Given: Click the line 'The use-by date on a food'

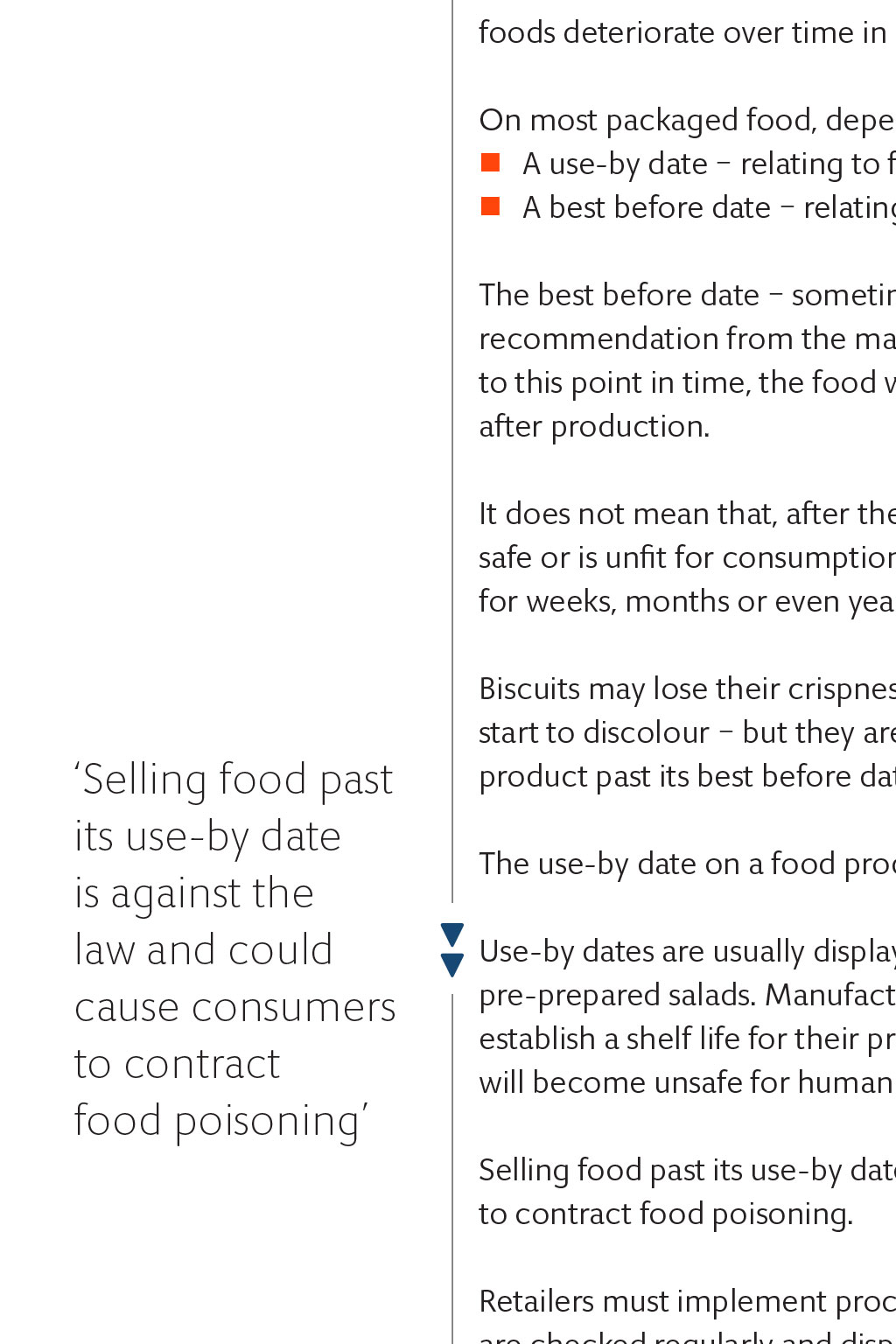Looking at the screenshot, I should [688, 864].
